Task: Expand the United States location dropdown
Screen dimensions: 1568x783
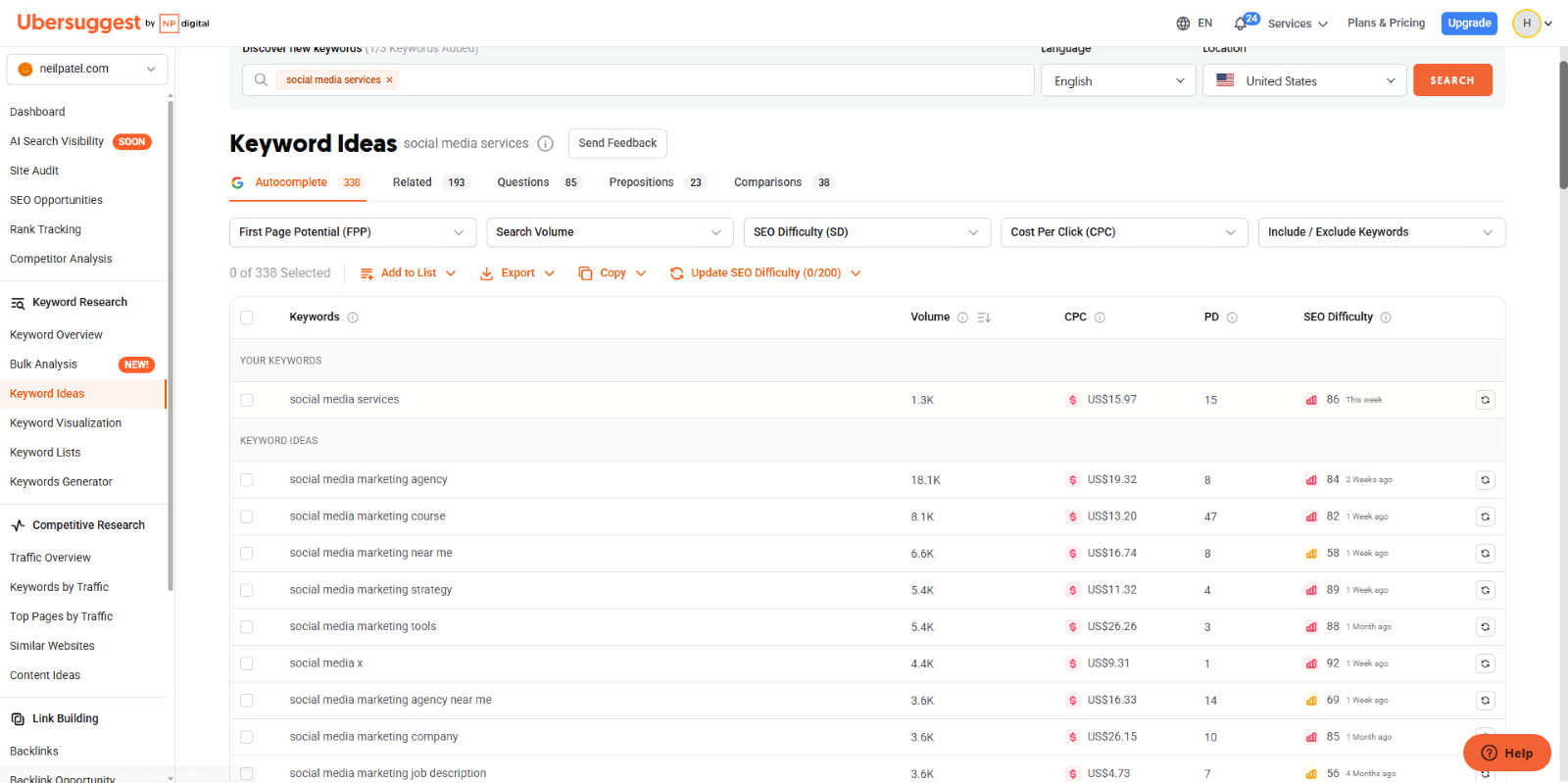Action: [1304, 80]
